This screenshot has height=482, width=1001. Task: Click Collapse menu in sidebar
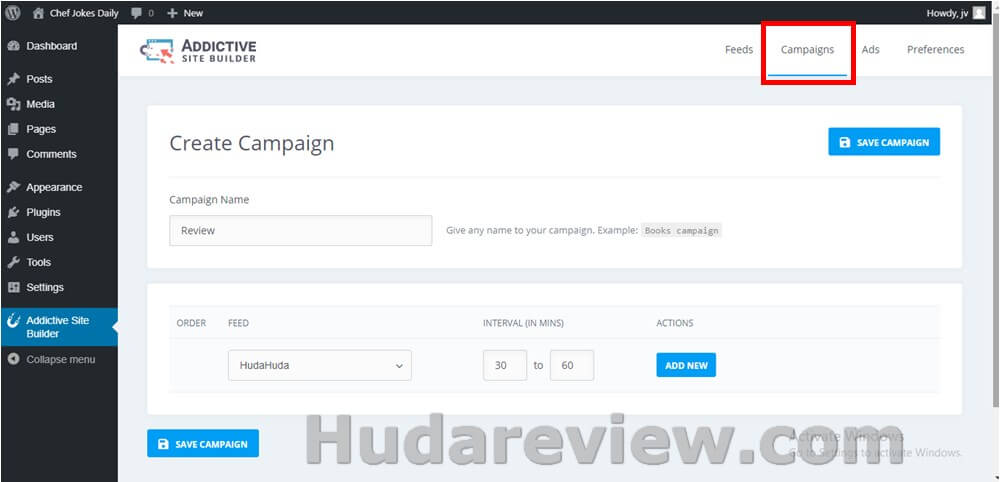click(59, 359)
